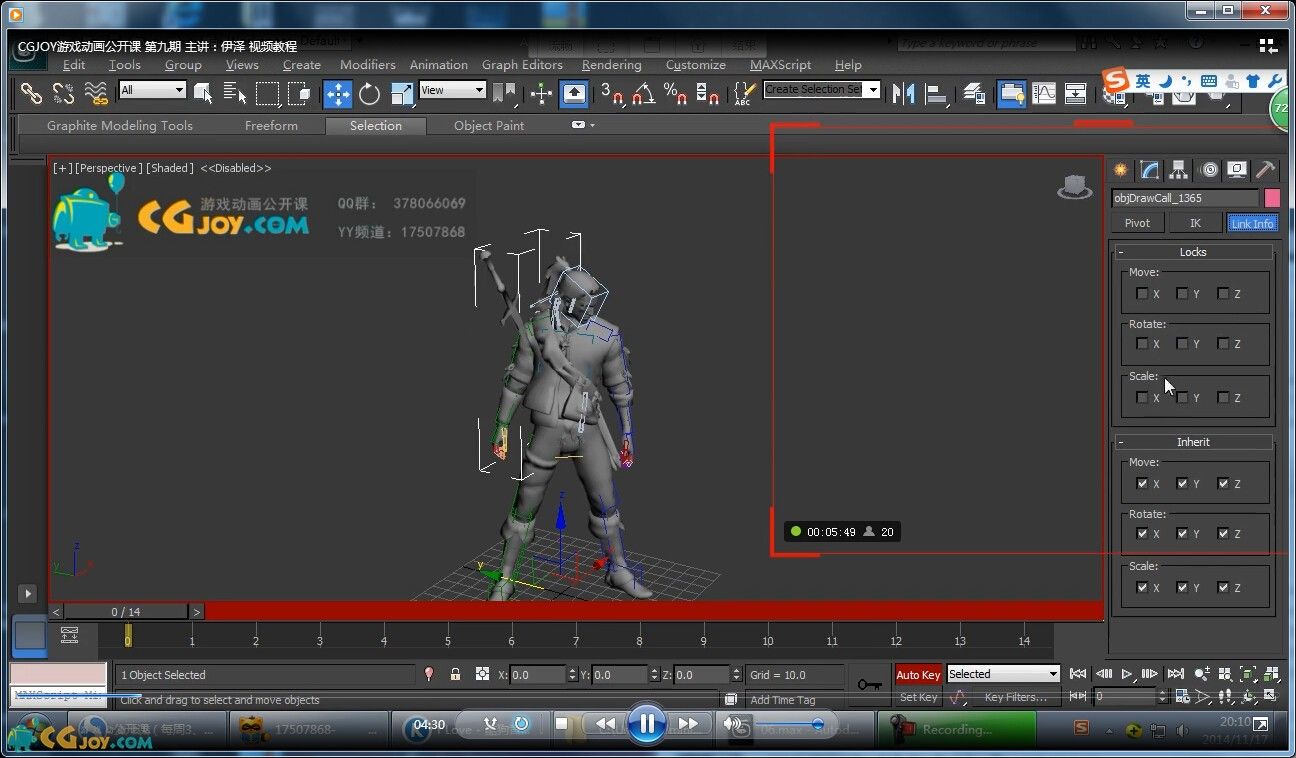The width and height of the screenshot is (1296, 758).
Task: Click the X coordinate spinner arrows
Action: point(572,675)
